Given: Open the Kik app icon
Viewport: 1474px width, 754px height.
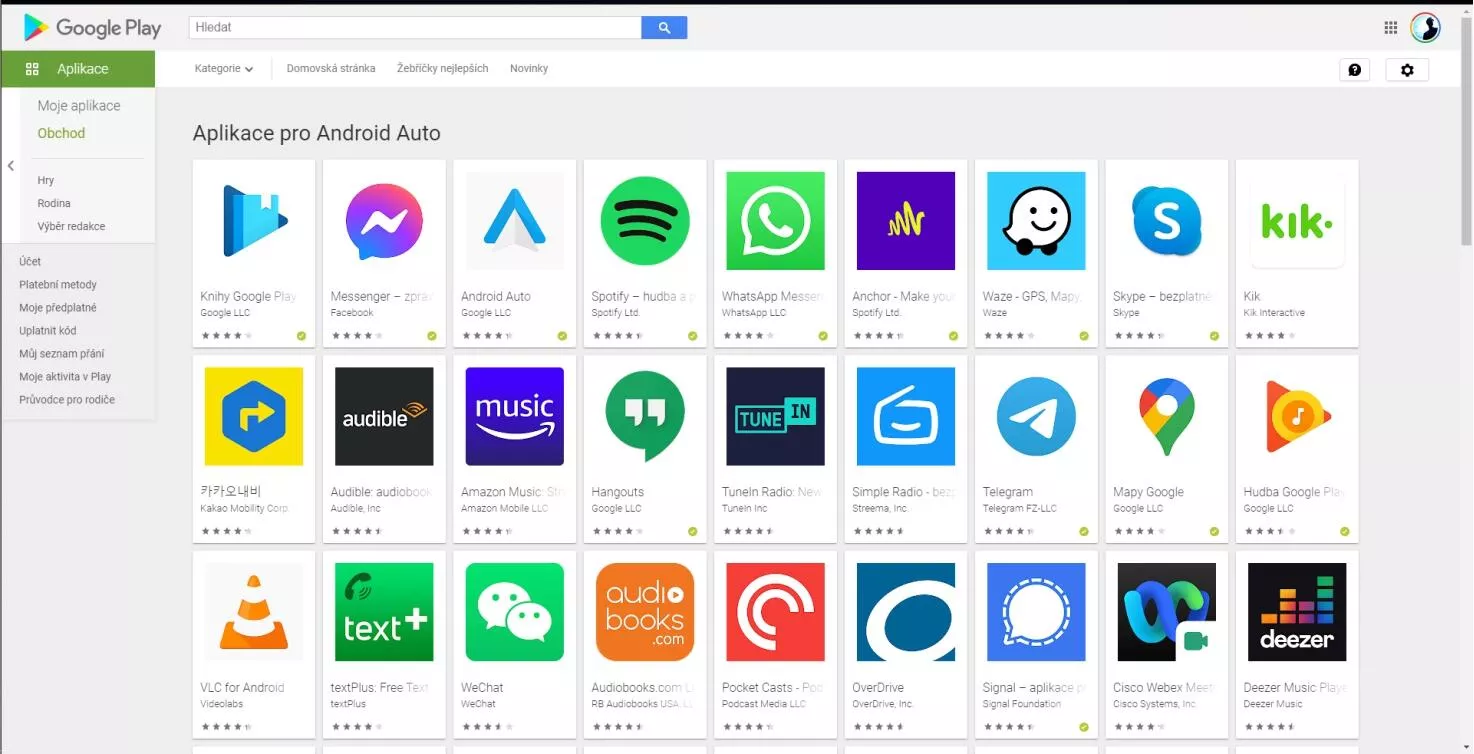Looking at the screenshot, I should 1297,221.
